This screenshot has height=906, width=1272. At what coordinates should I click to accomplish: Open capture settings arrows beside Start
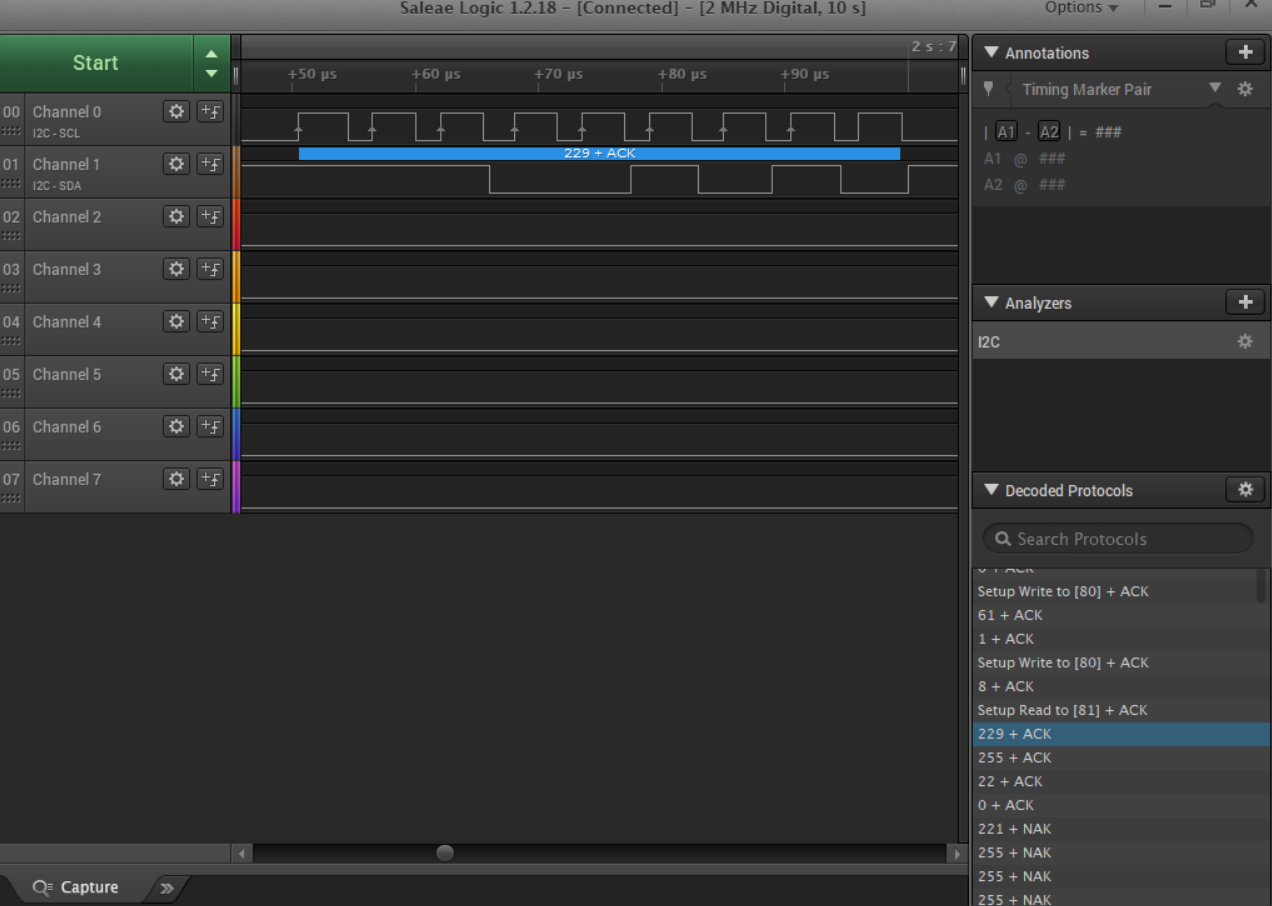tap(211, 63)
